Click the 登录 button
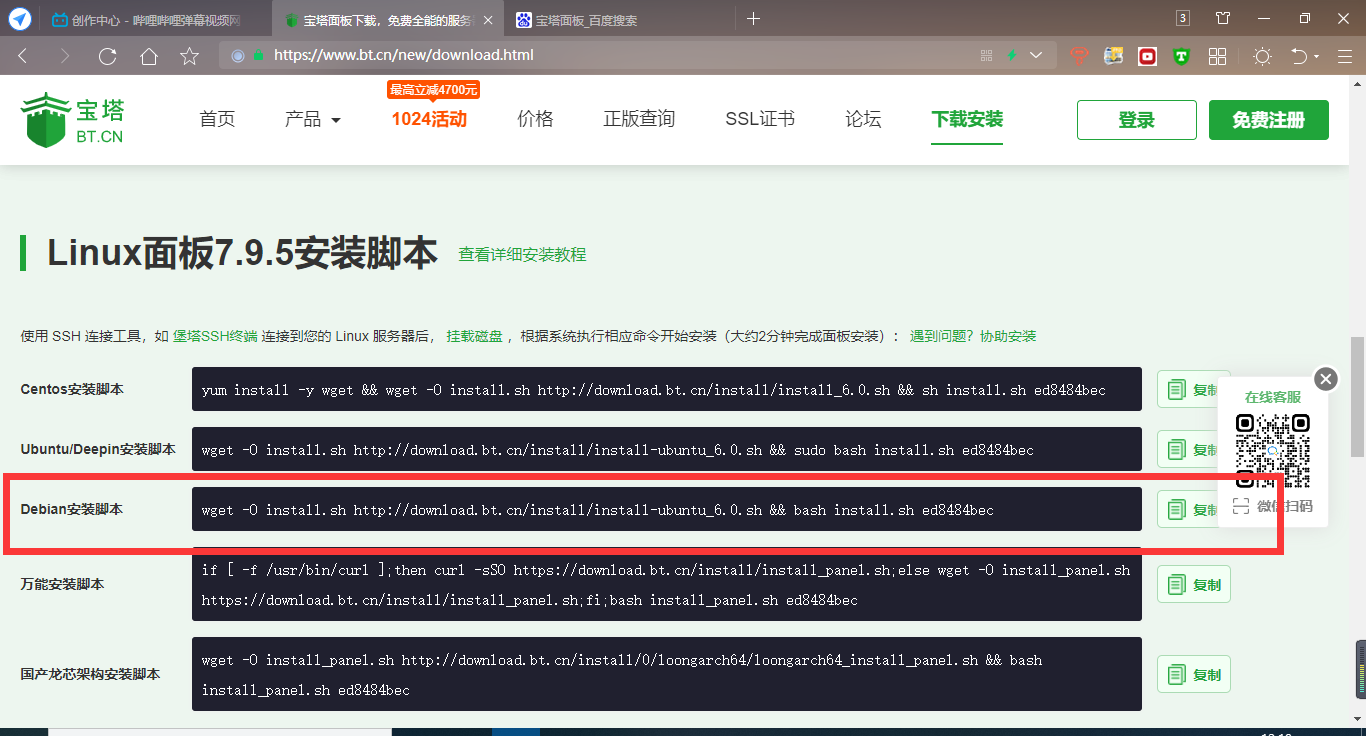 coord(1137,120)
